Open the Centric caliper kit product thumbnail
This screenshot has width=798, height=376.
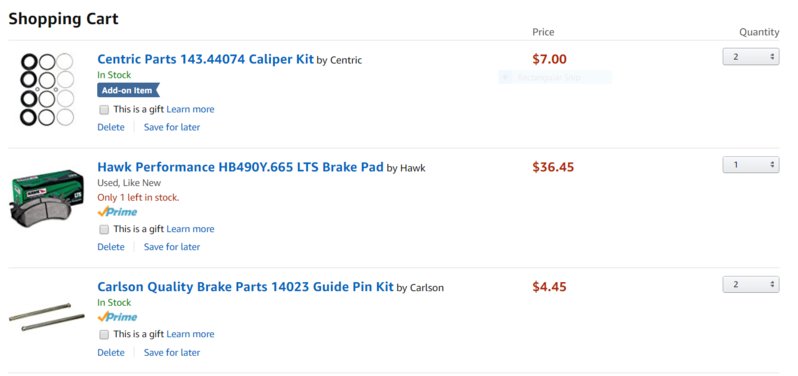pyautogui.click(x=47, y=90)
